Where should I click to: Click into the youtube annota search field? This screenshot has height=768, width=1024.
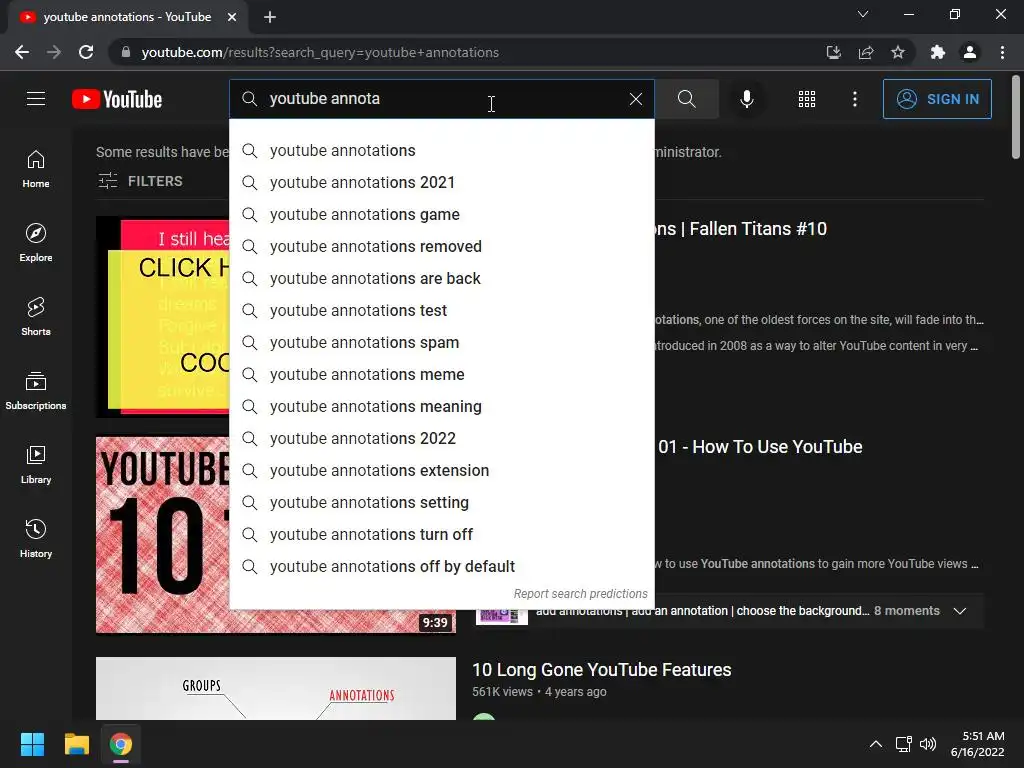(441, 99)
